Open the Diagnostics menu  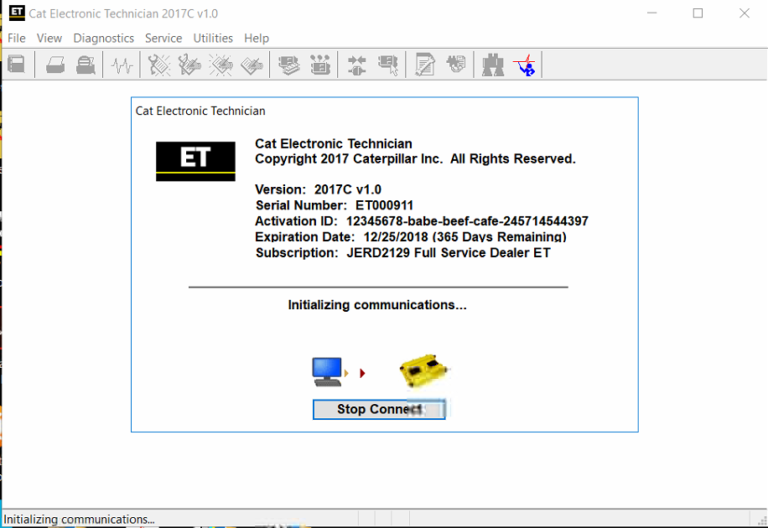coord(103,38)
